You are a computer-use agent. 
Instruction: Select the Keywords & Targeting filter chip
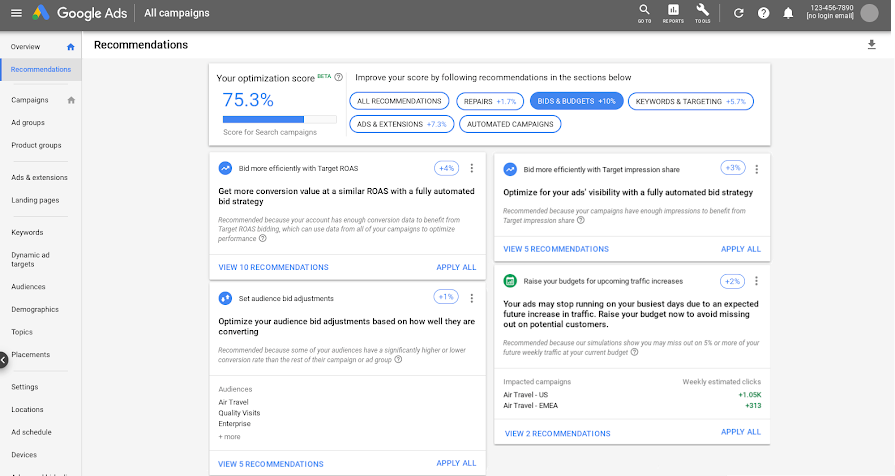pos(691,101)
